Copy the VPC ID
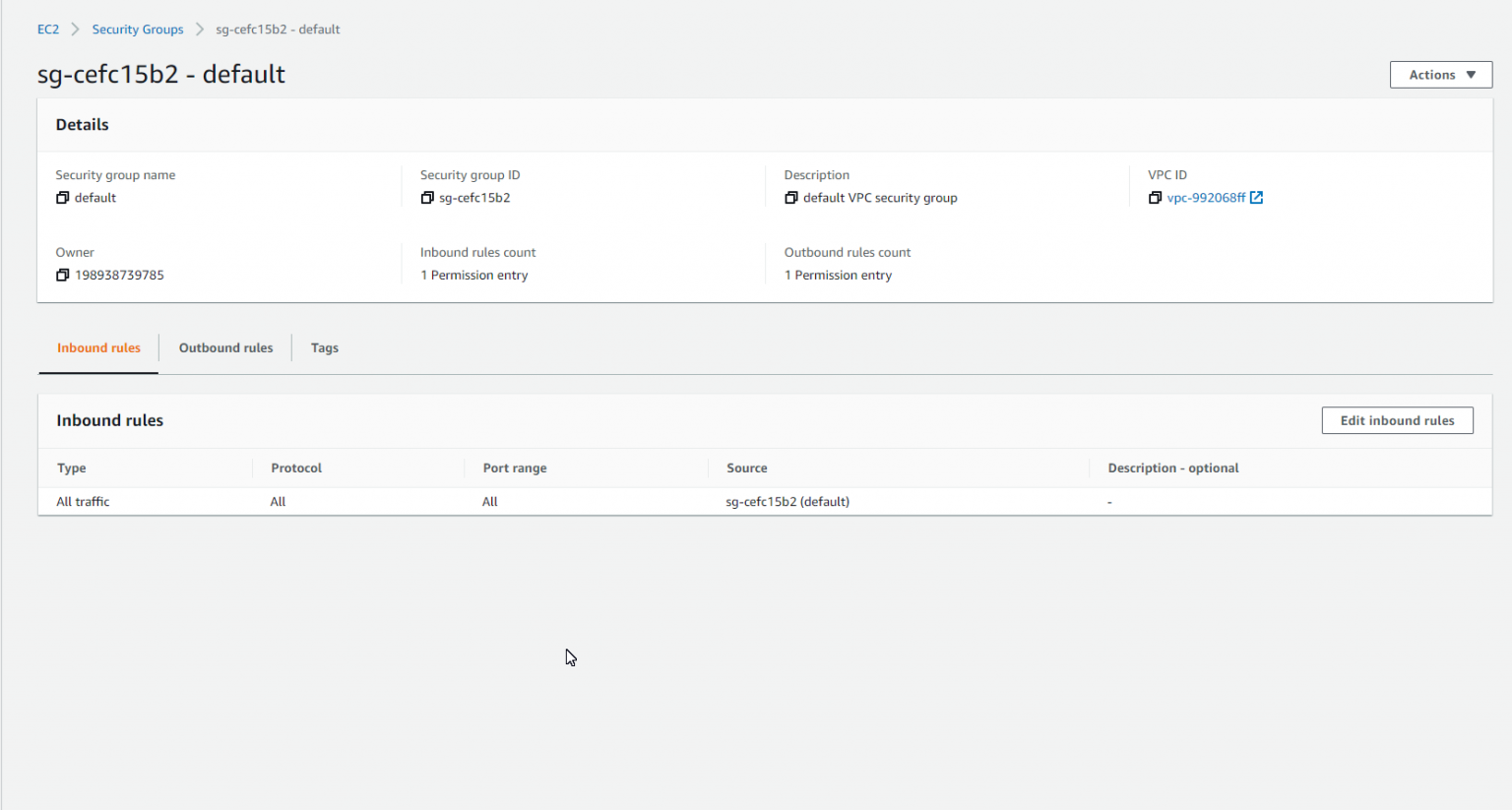 pyautogui.click(x=1156, y=197)
